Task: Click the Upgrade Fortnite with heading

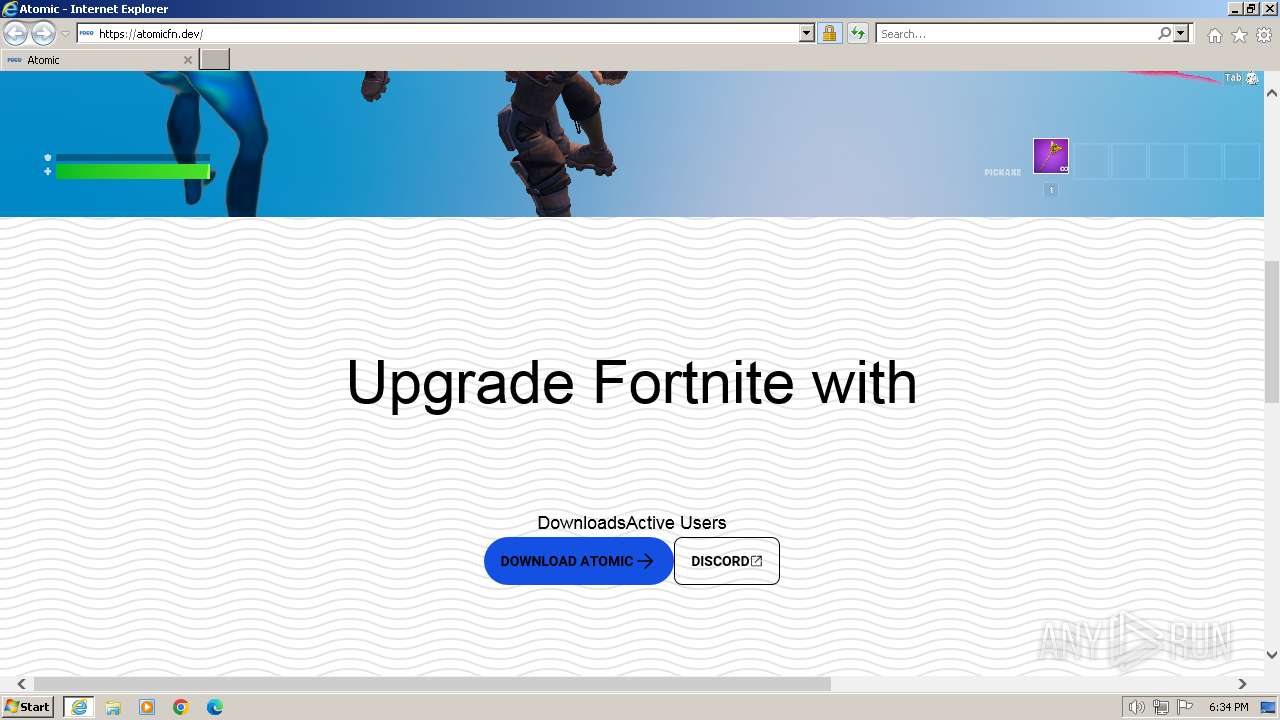Action: click(631, 382)
